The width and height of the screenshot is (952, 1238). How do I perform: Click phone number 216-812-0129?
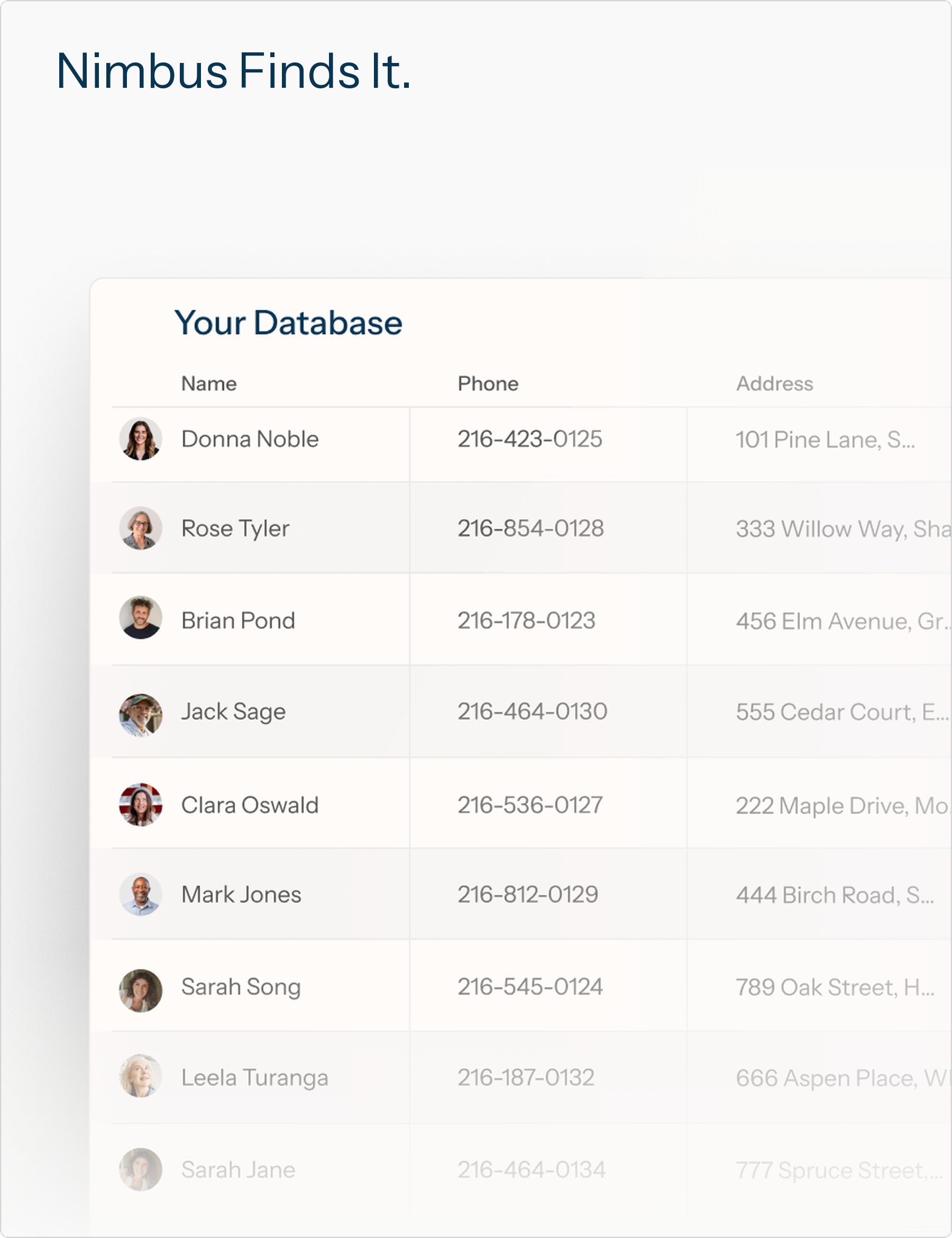click(x=528, y=895)
